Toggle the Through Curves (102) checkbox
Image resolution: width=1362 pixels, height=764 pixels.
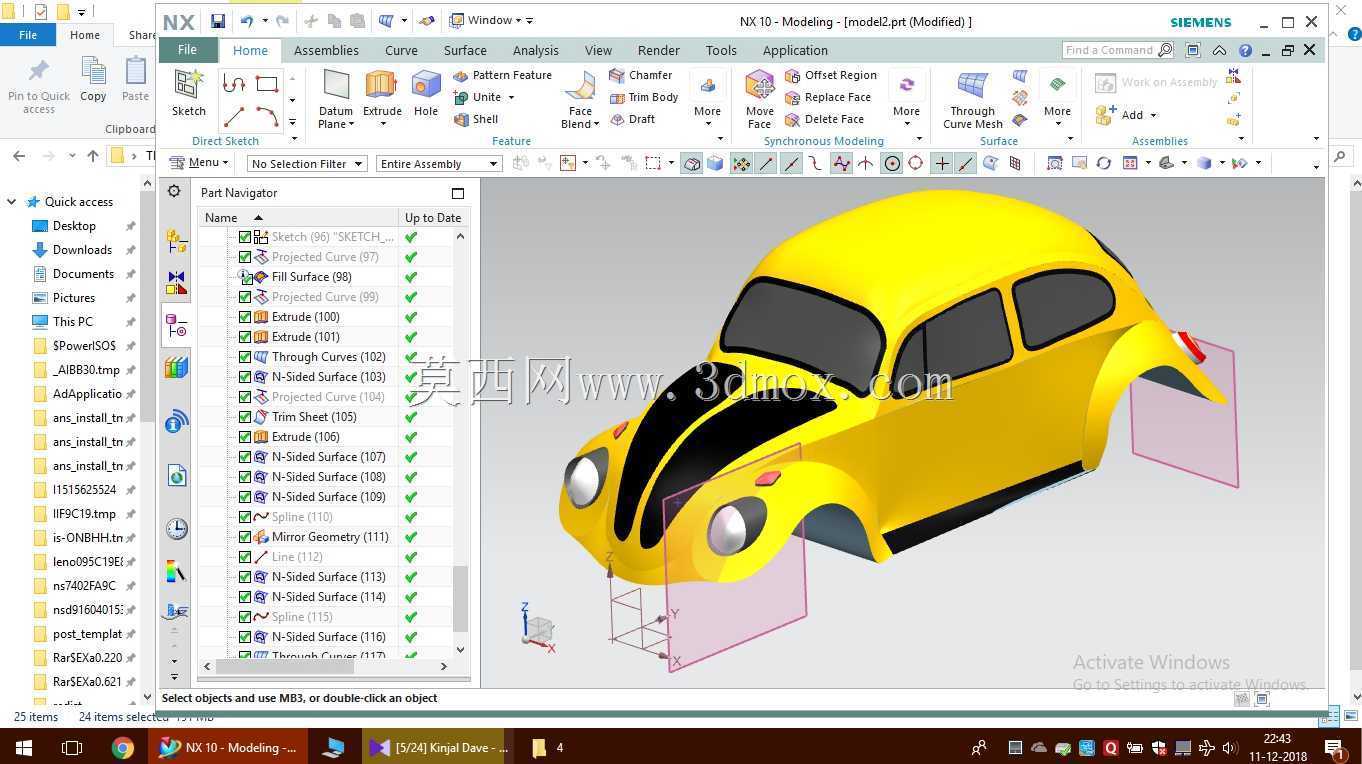point(245,357)
